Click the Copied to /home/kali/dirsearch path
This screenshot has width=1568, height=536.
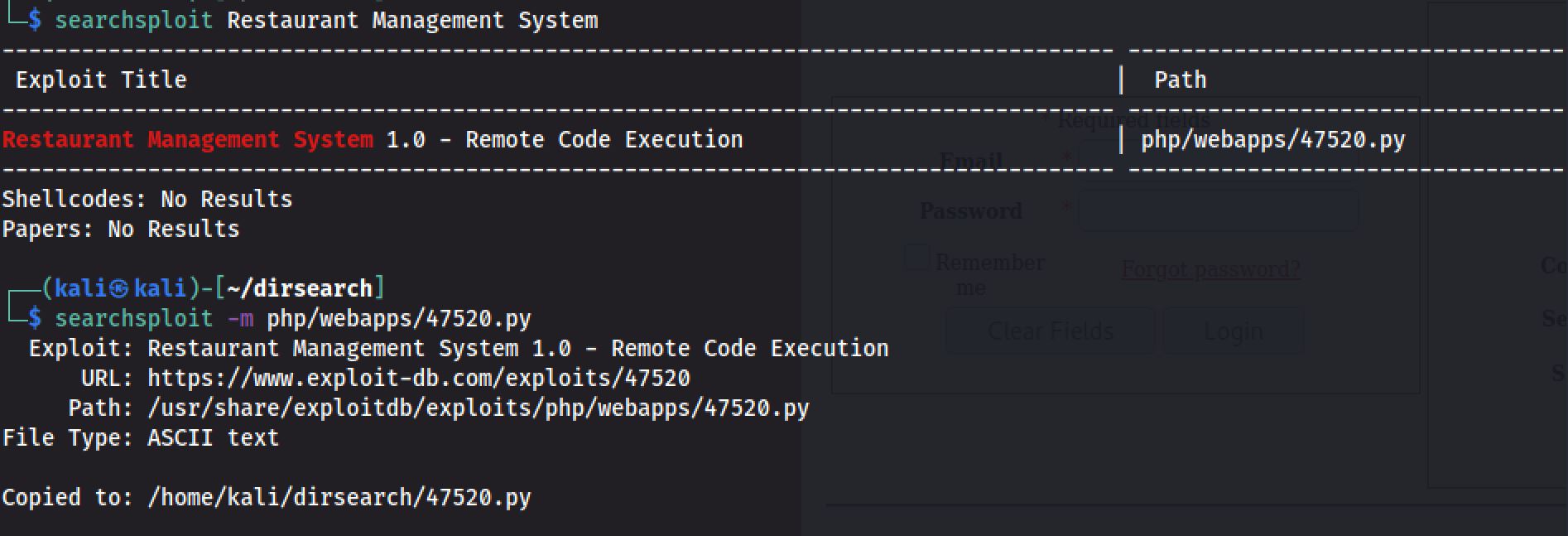coord(339,498)
